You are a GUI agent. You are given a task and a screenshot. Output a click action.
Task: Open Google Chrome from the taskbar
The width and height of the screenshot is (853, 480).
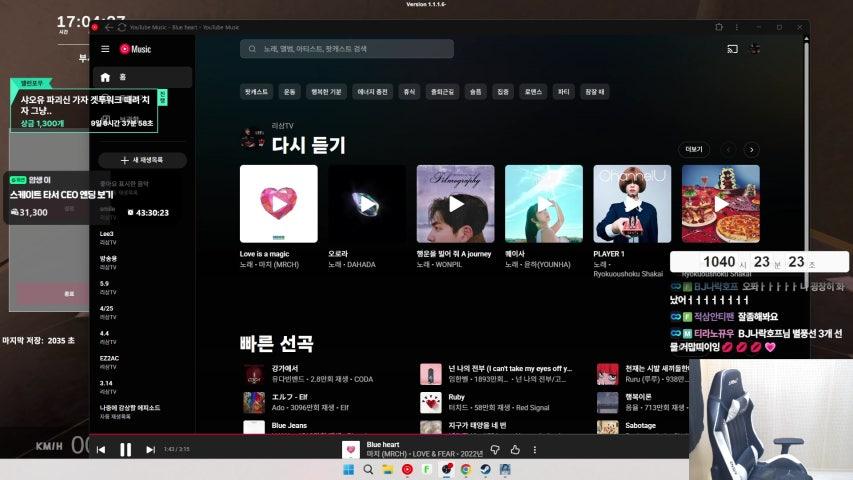point(466,469)
